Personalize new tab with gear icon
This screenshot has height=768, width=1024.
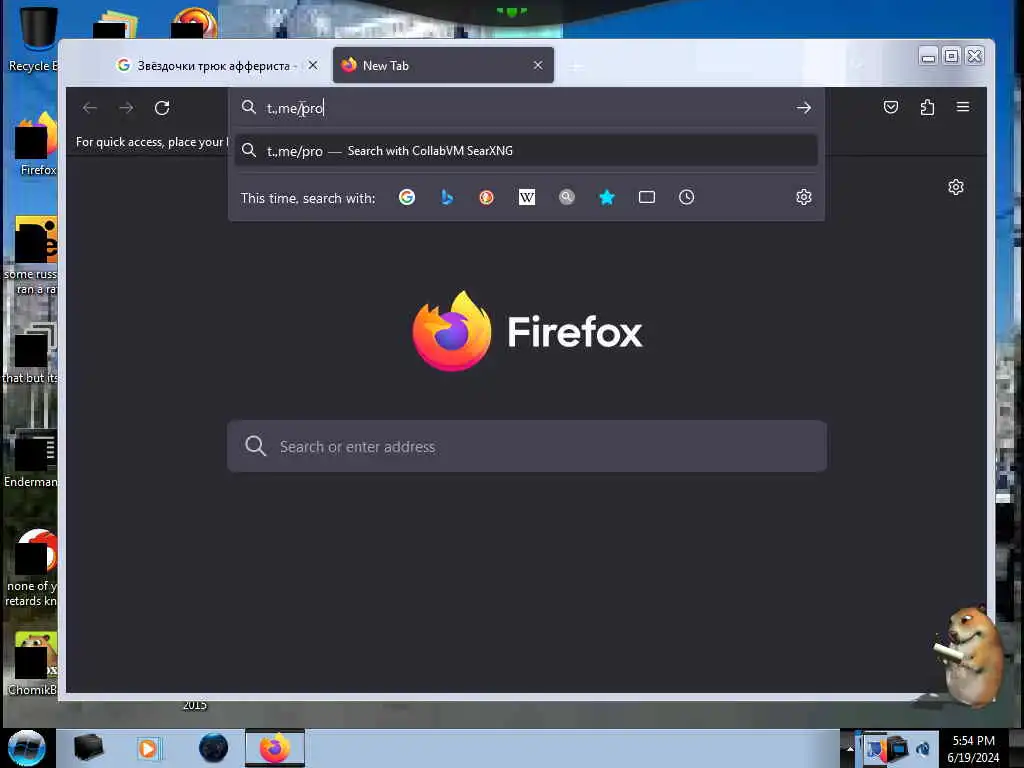pos(955,187)
